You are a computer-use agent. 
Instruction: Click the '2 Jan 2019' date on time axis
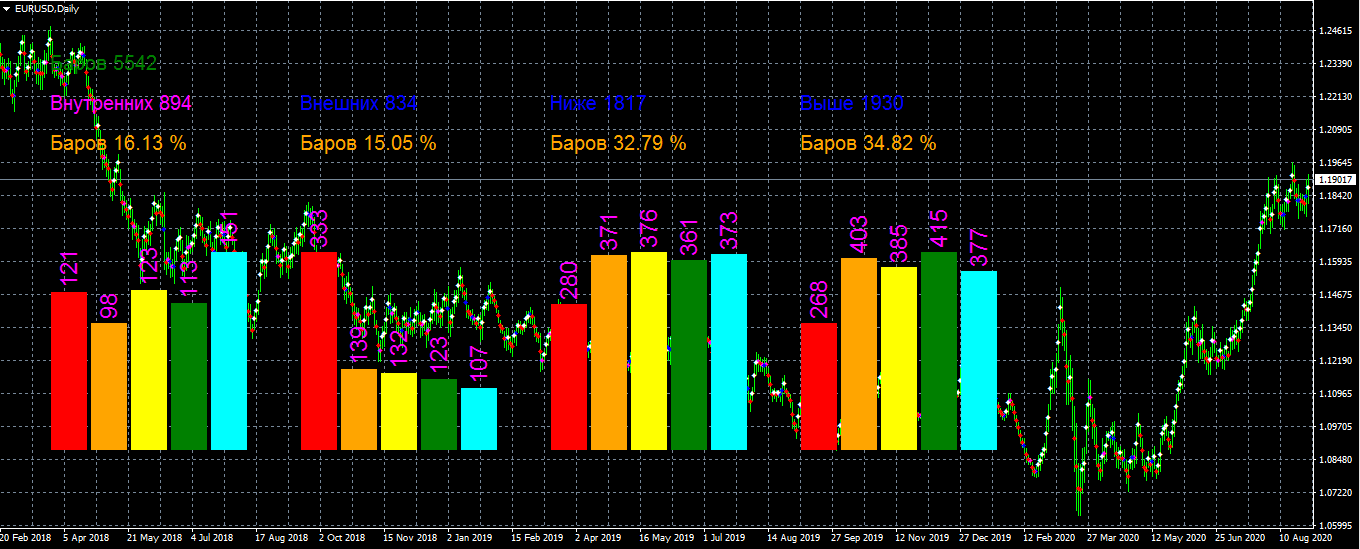click(x=469, y=538)
